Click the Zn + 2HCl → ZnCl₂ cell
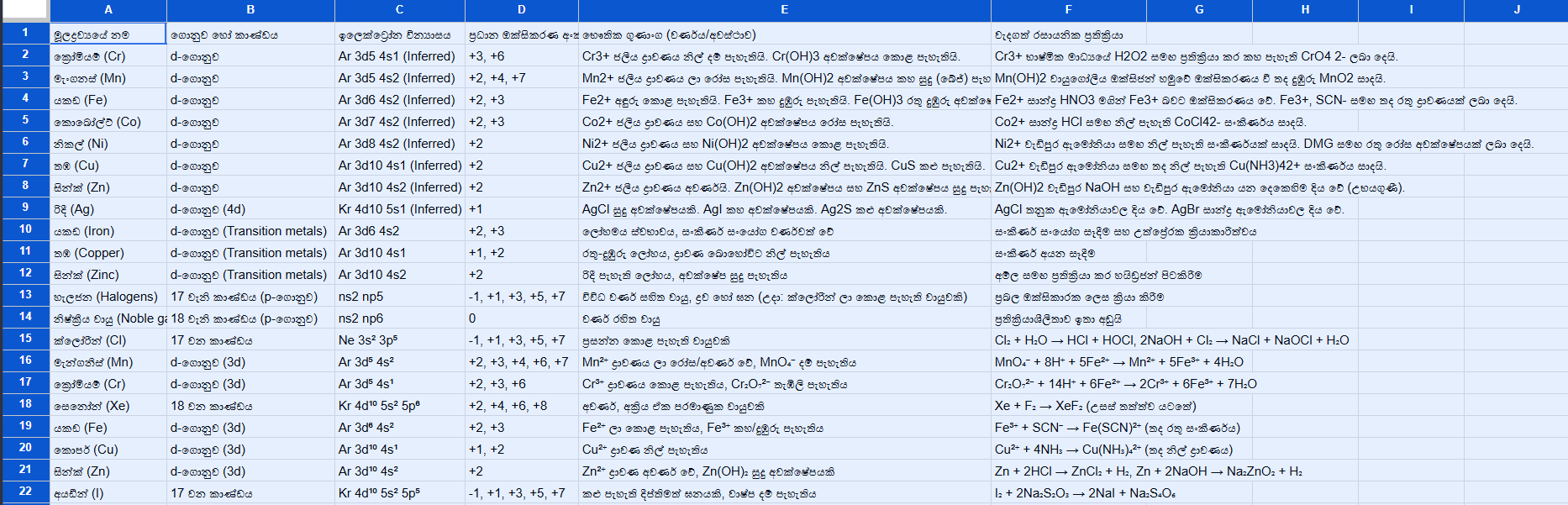The width and height of the screenshot is (1568, 505). click(1069, 471)
